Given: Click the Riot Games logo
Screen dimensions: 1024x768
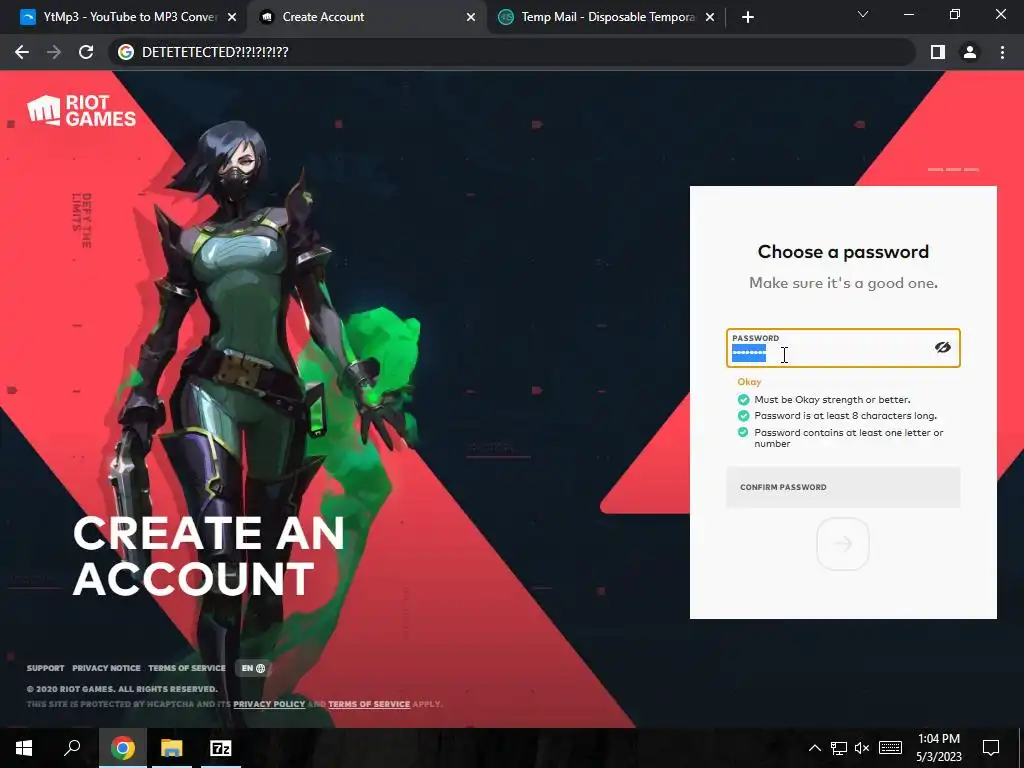Looking at the screenshot, I should pyautogui.click(x=82, y=110).
